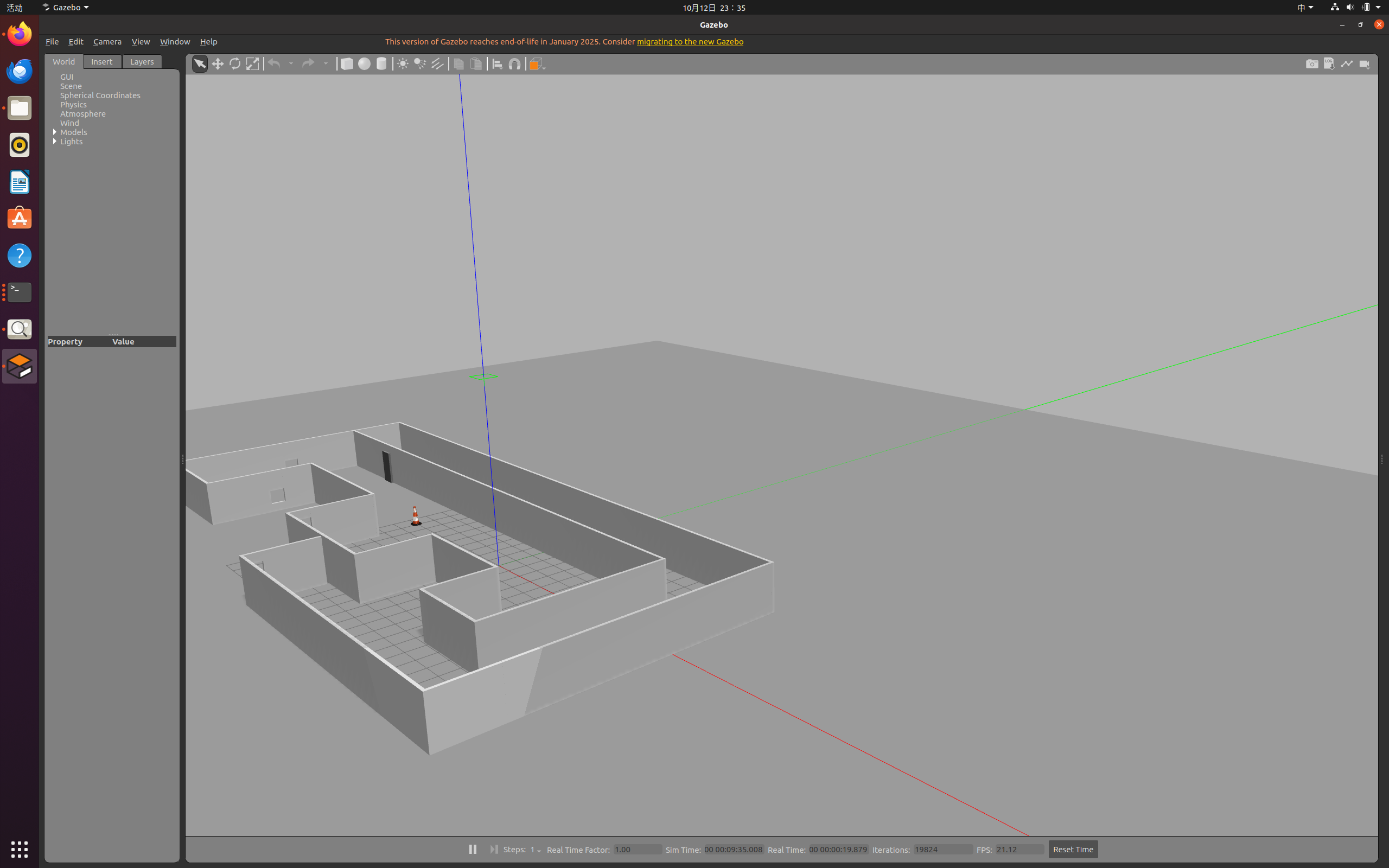The height and width of the screenshot is (868, 1389).
Task: Add a spot light source
Action: click(x=420, y=63)
